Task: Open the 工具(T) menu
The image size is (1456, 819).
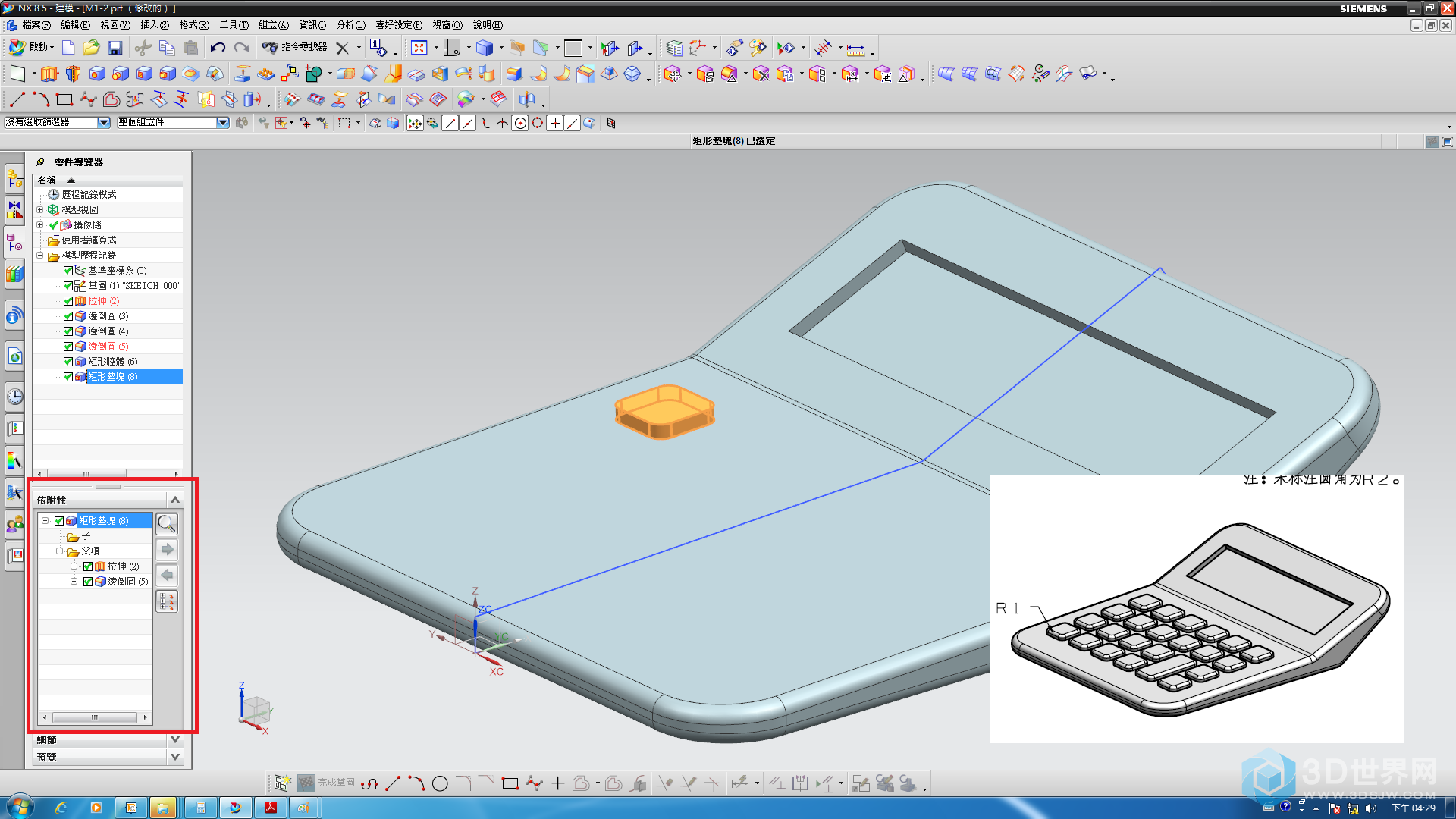Action: 234,25
